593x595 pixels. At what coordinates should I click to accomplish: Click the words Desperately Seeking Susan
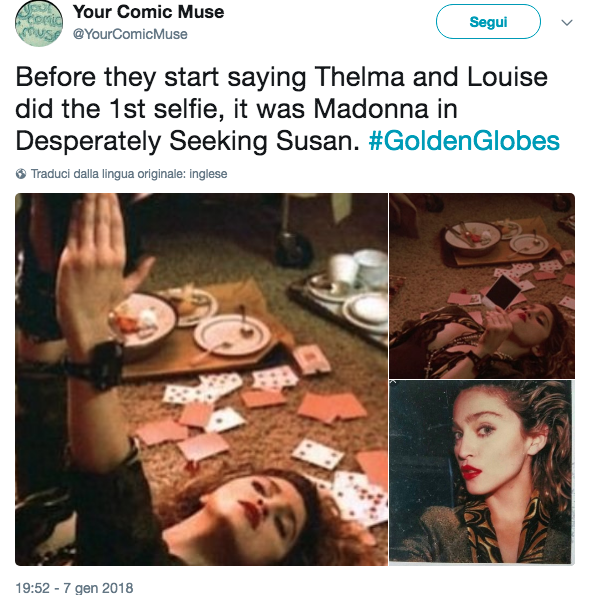(187, 141)
